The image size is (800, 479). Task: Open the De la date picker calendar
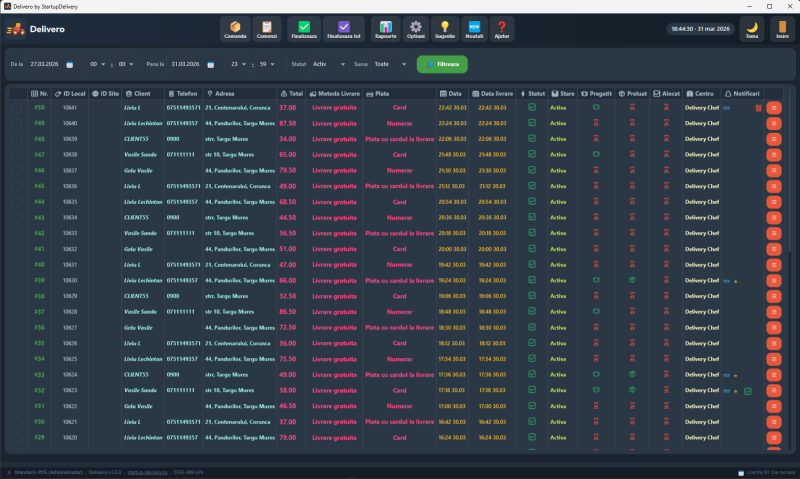coord(70,64)
